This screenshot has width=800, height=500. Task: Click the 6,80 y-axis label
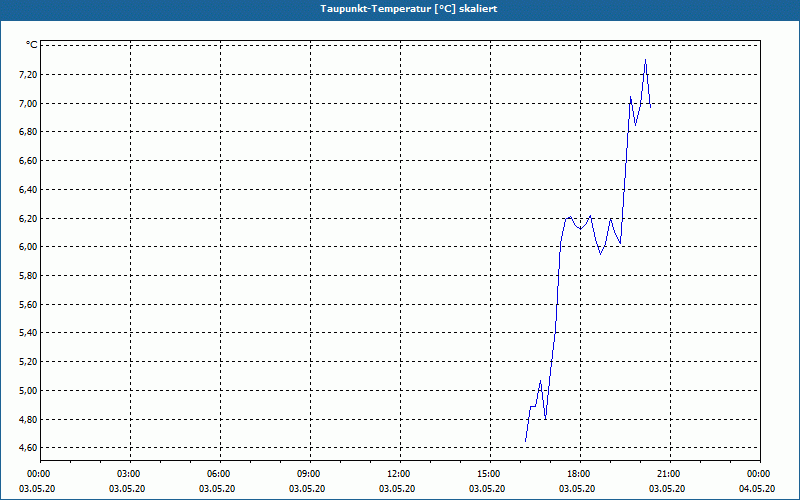click(29, 132)
